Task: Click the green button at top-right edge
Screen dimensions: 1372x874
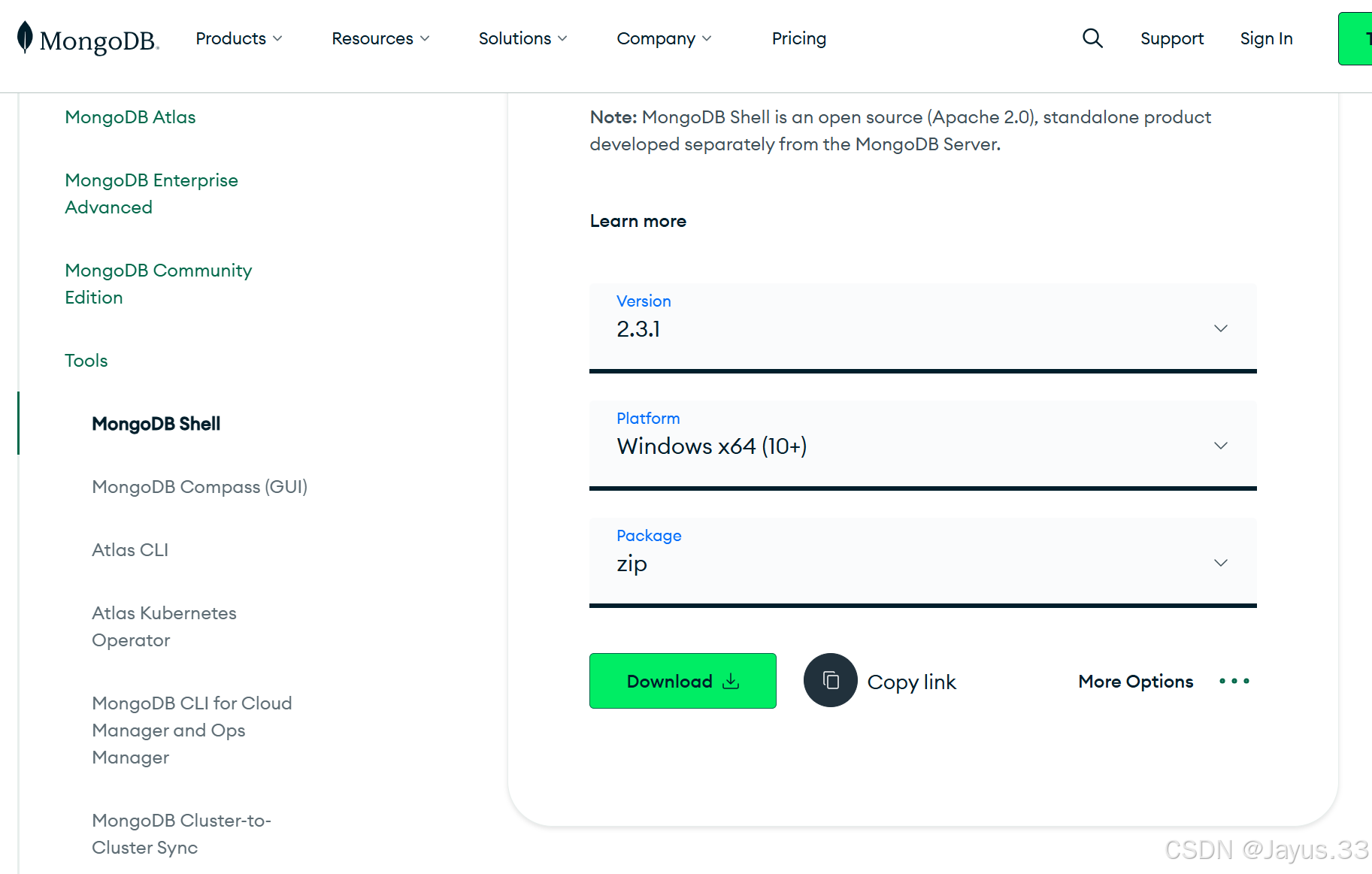Action: click(x=1355, y=38)
